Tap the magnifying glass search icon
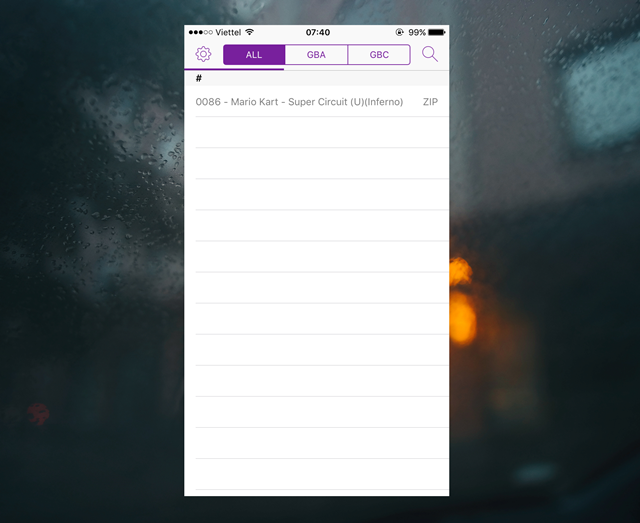 pos(430,54)
